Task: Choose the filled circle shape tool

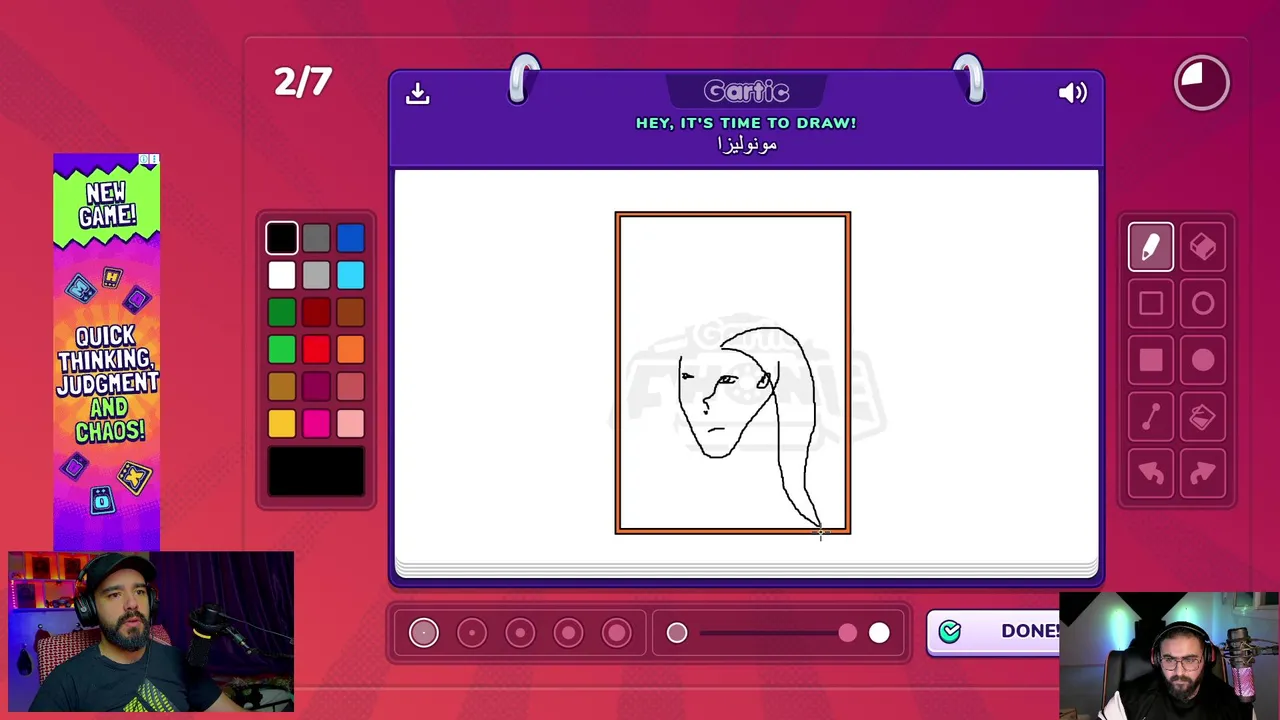Action: click(x=1203, y=361)
